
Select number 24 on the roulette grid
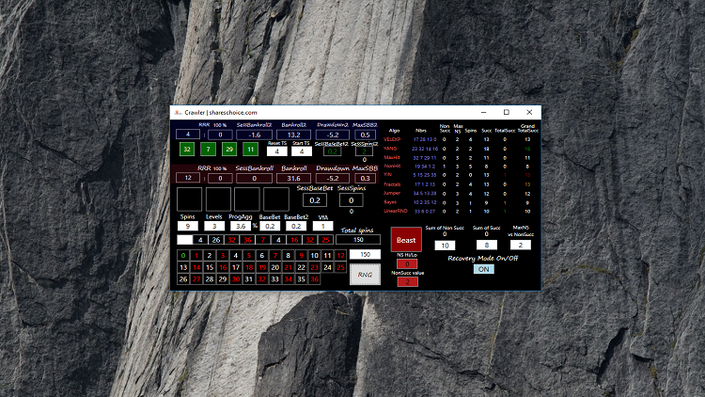coord(327,267)
